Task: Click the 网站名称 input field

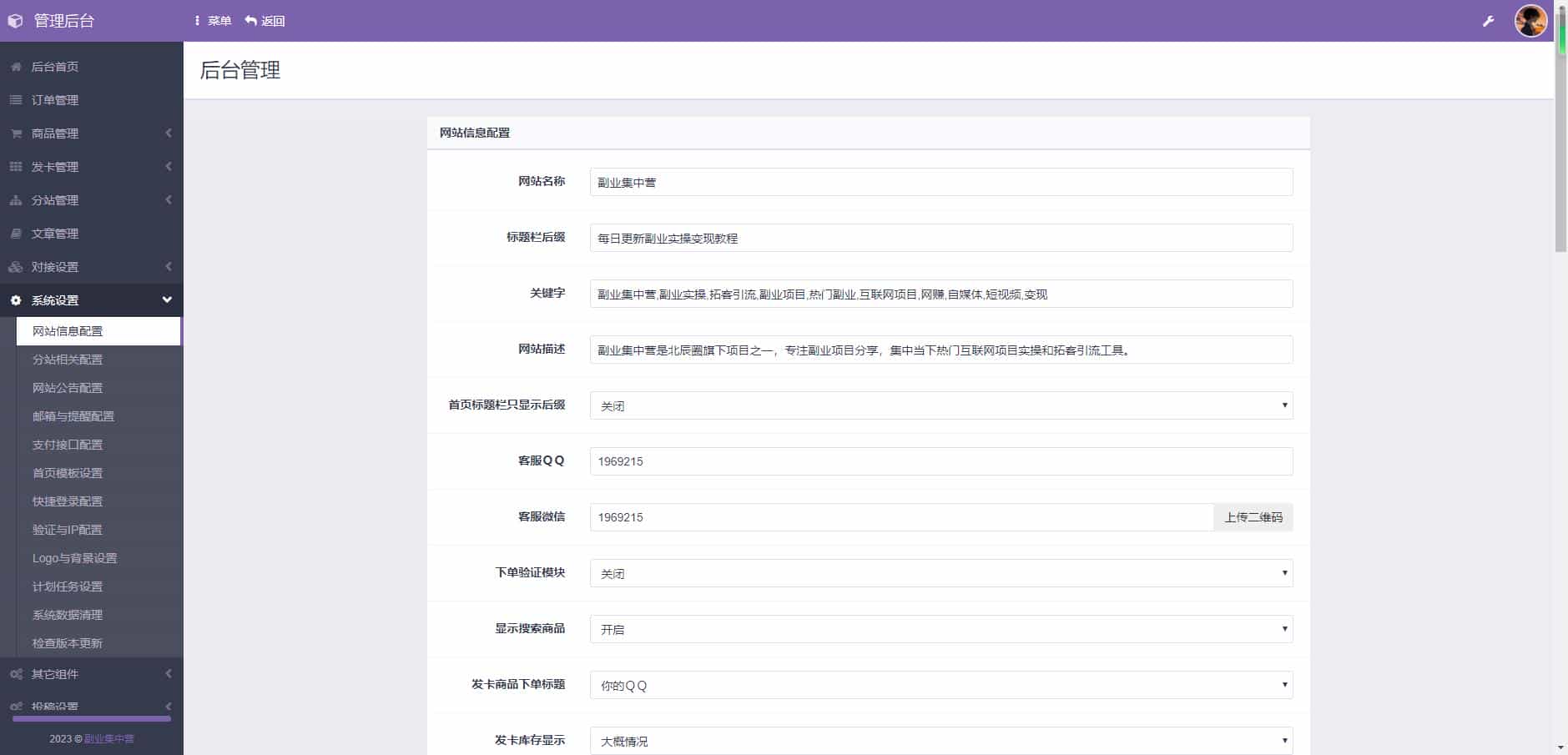Action: click(940, 182)
